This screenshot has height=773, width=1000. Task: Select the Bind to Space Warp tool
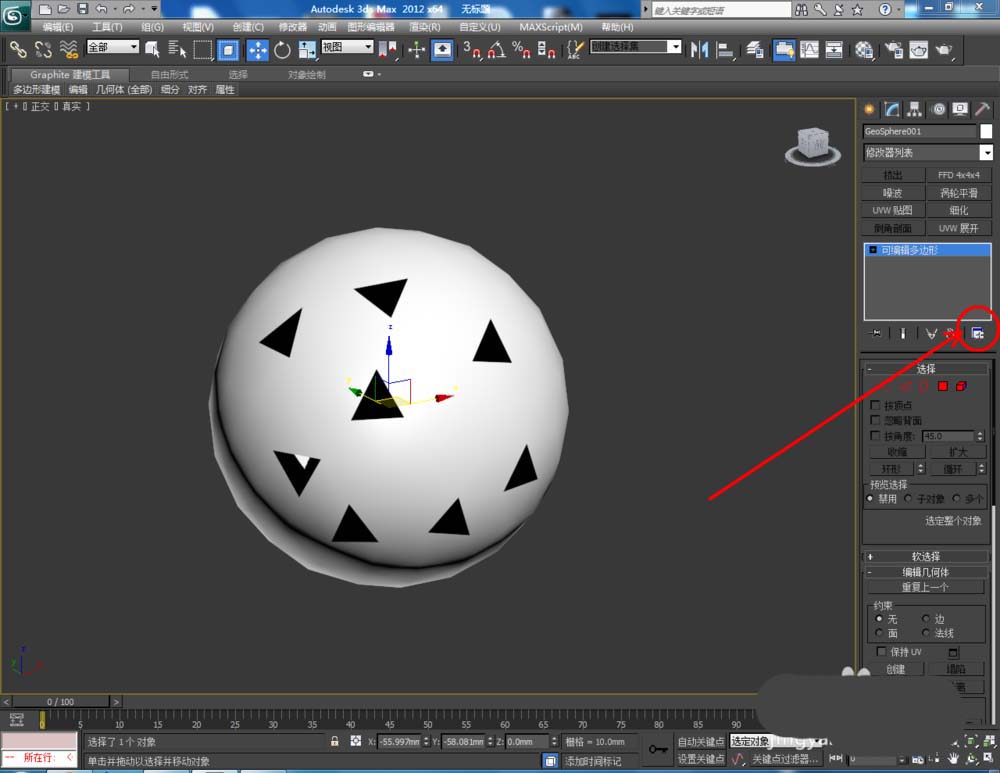click(68, 49)
